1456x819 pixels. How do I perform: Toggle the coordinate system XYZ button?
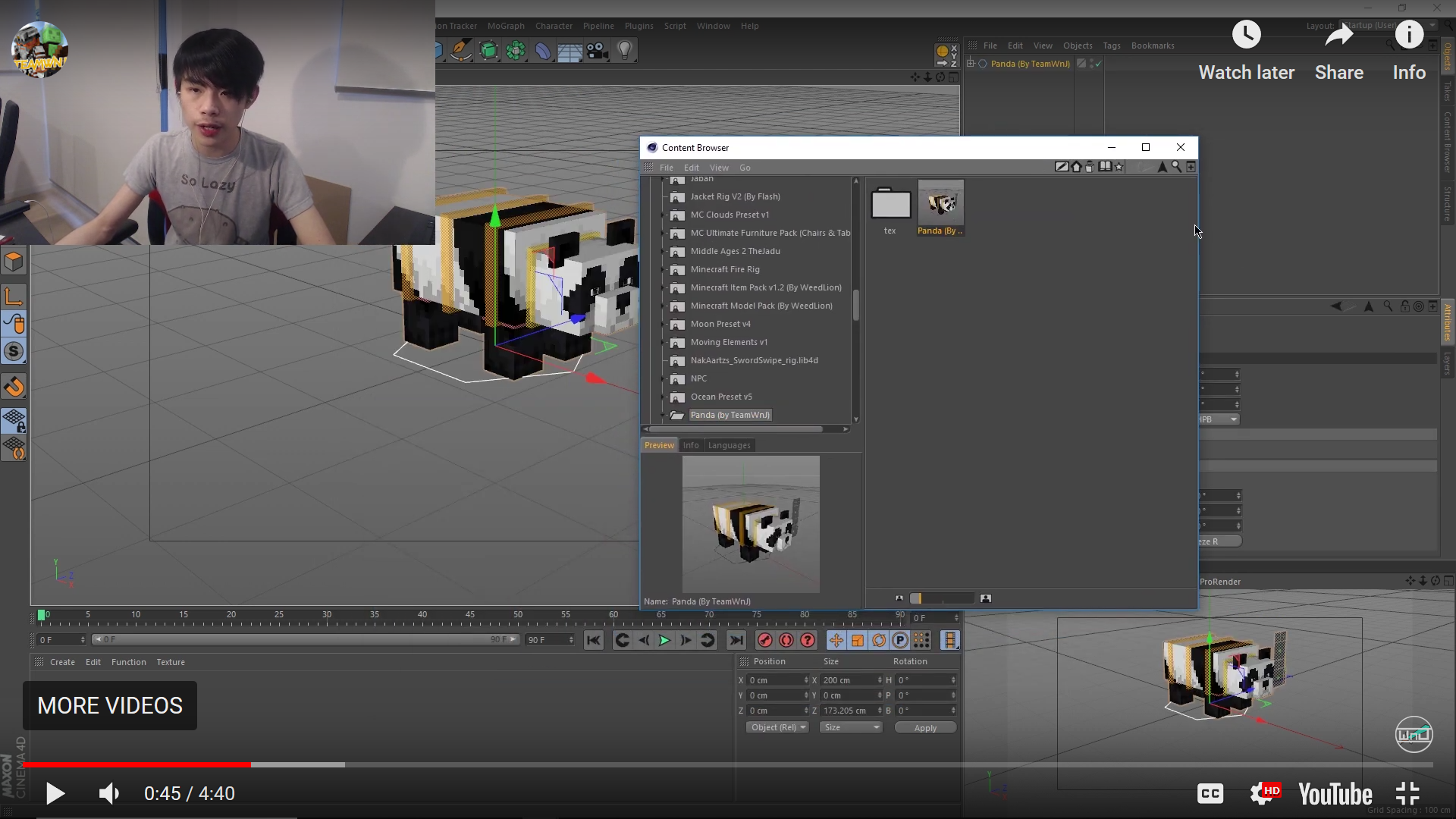(x=947, y=55)
